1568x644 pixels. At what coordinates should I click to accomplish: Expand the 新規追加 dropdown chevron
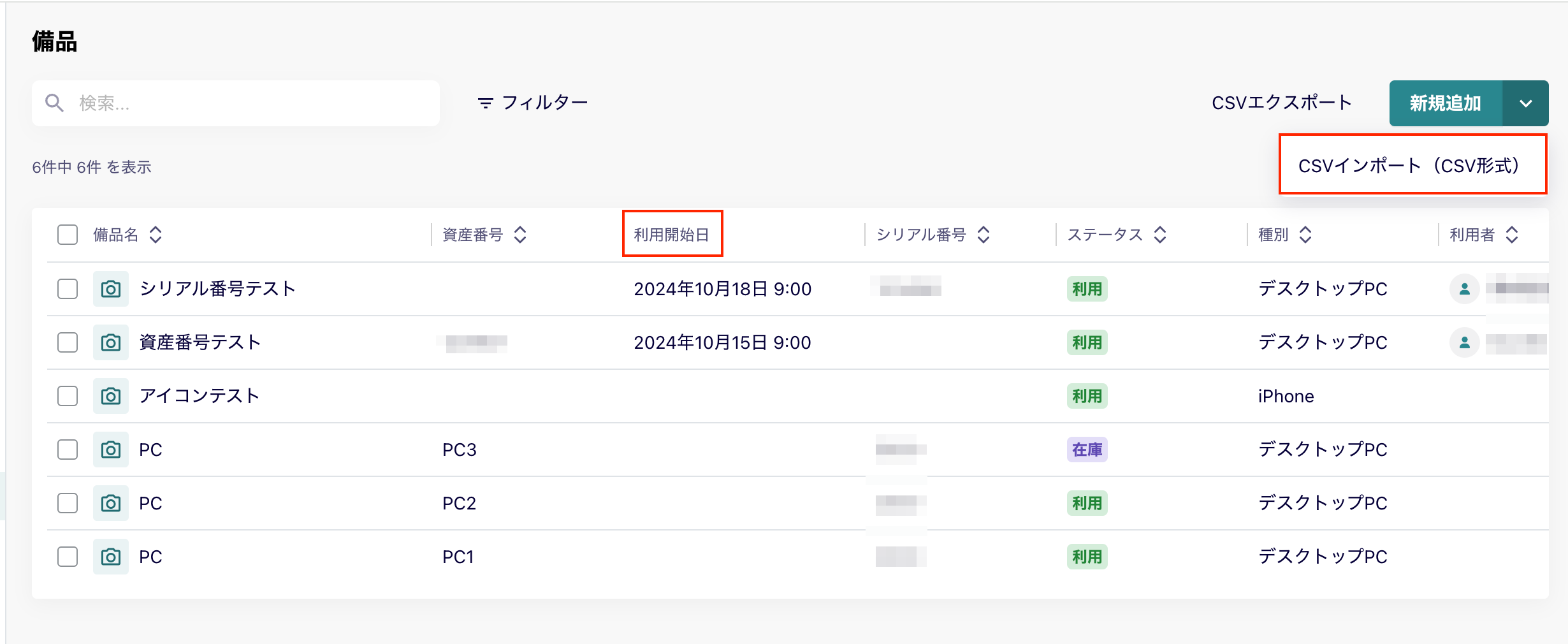click(1526, 103)
